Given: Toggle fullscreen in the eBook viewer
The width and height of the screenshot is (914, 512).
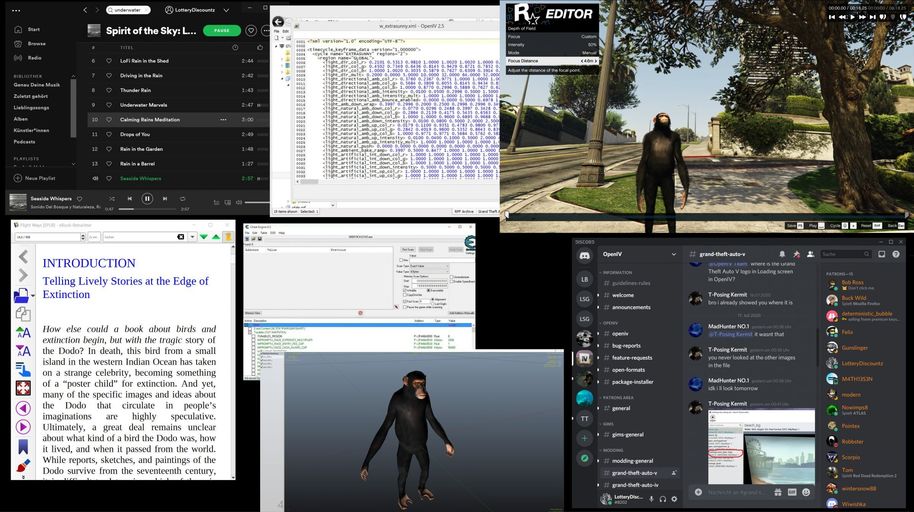Looking at the screenshot, I should tap(23, 386).
